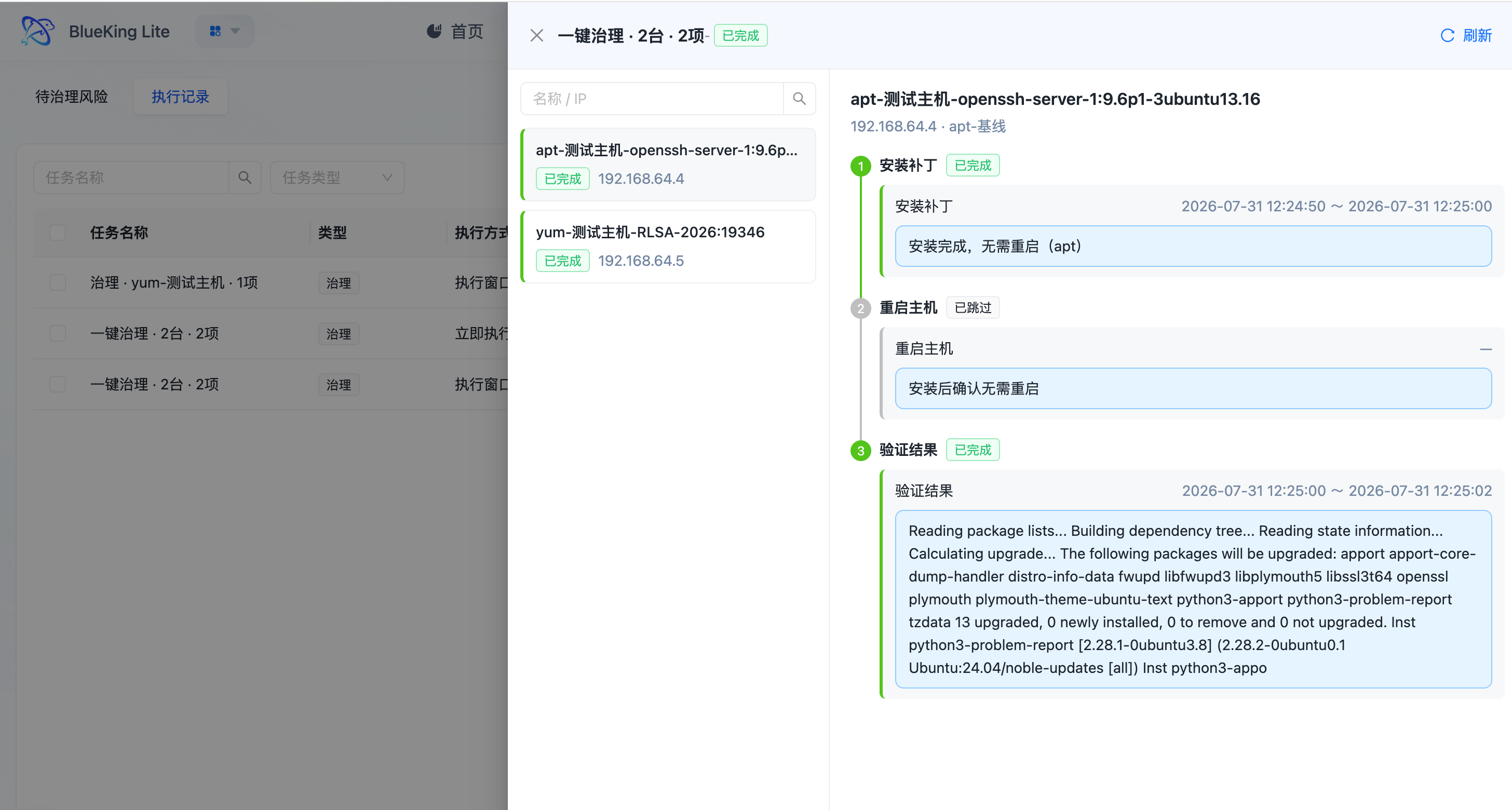Switch to the 执行记录 tab

[180, 97]
